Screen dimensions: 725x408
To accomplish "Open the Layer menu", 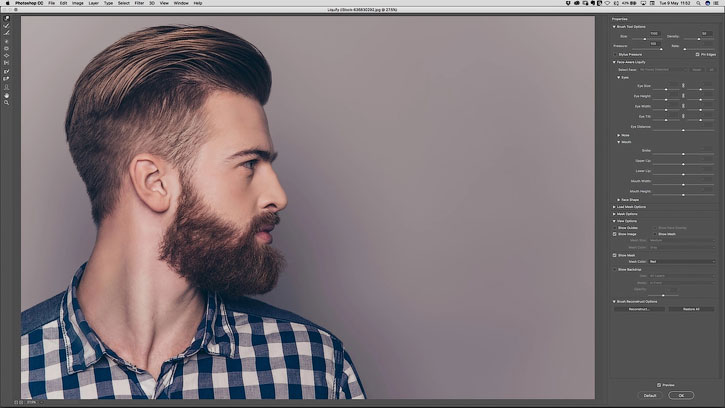I will tap(93, 3).
